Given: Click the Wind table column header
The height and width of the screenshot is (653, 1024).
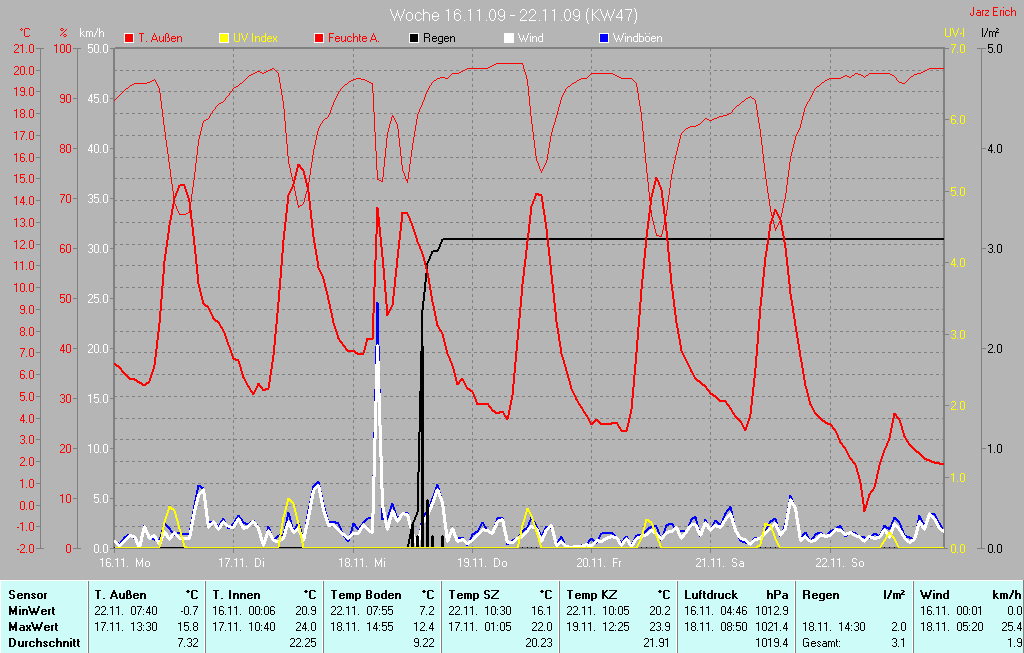Looking at the screenshot, I should point(935,595).
